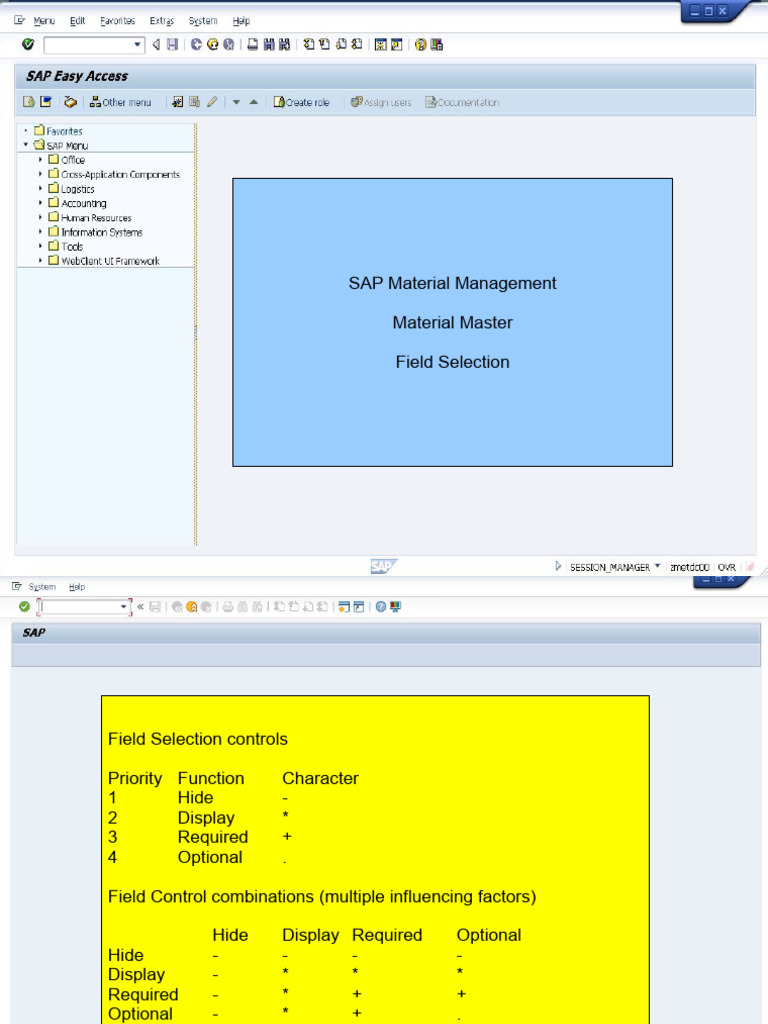Open the Edit menu
Image resolution: width=768 pixels, height=1024 pixels.
pyautogui.click(x=78, y=21)
